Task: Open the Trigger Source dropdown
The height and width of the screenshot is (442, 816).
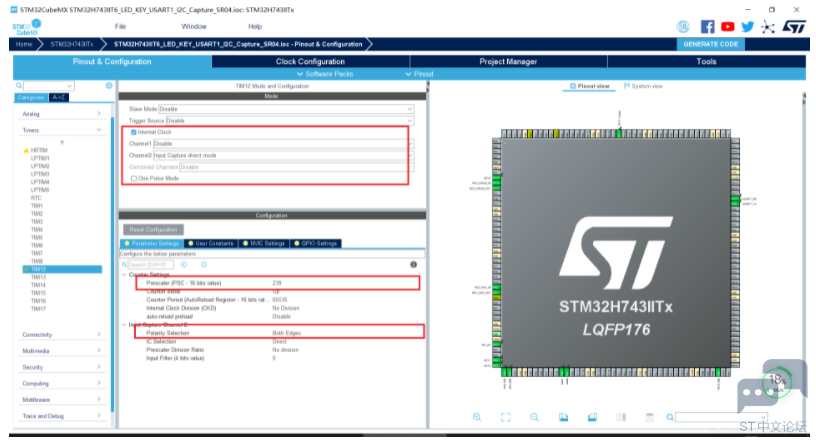Action: pyautogui.click(x=290, y=120)
